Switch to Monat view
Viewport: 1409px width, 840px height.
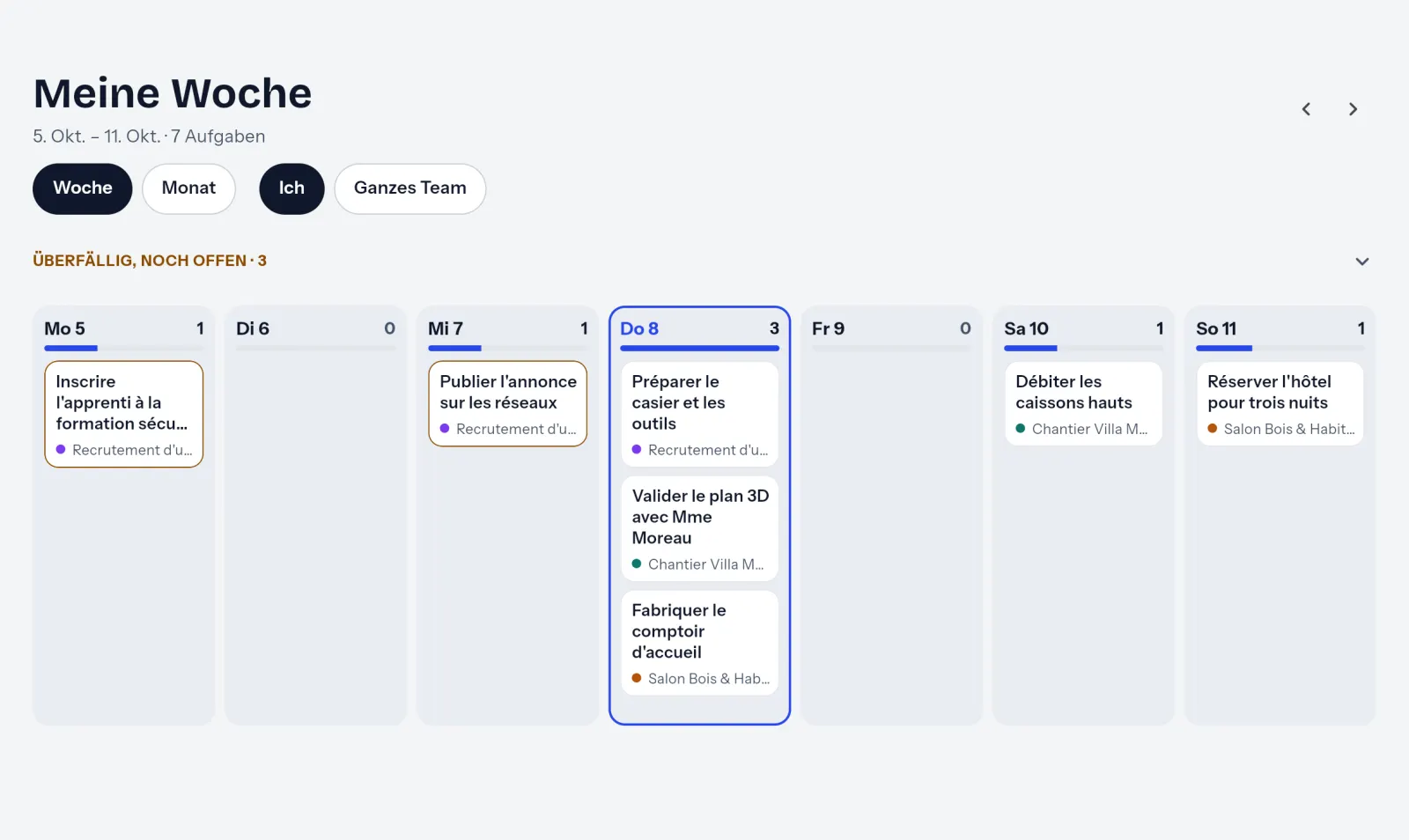pos(188,188)
